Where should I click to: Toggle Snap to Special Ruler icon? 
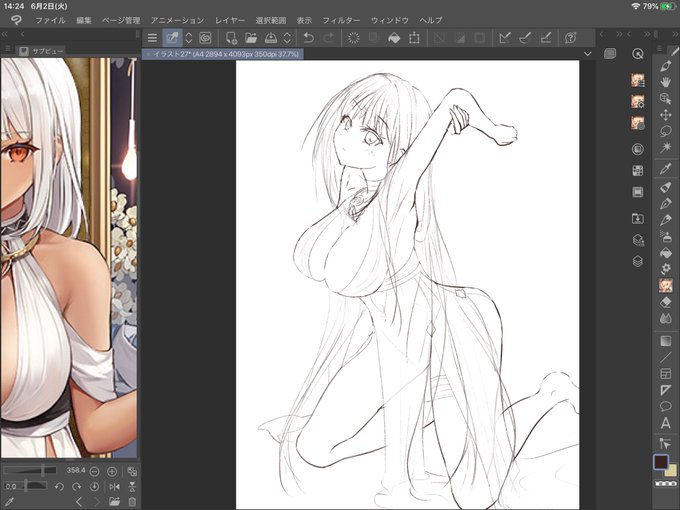525,38
